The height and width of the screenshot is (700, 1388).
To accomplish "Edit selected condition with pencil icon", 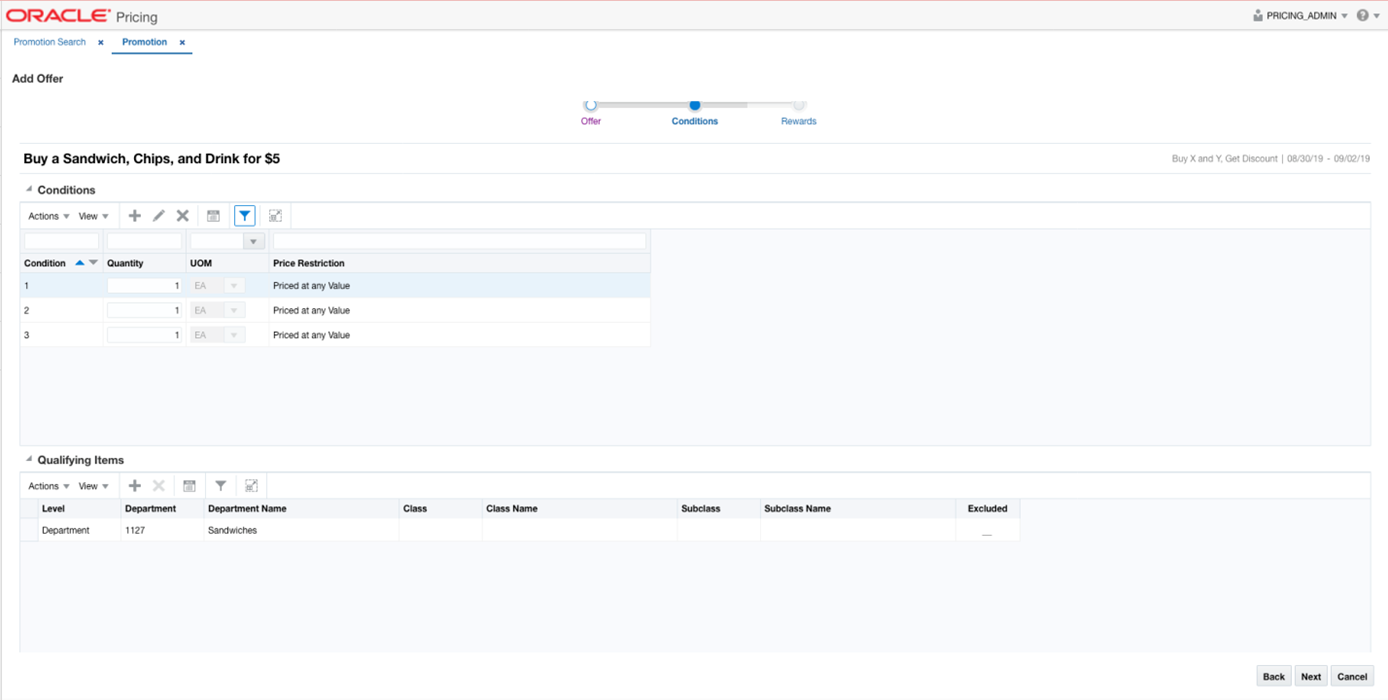I will (x=158, y=216).
